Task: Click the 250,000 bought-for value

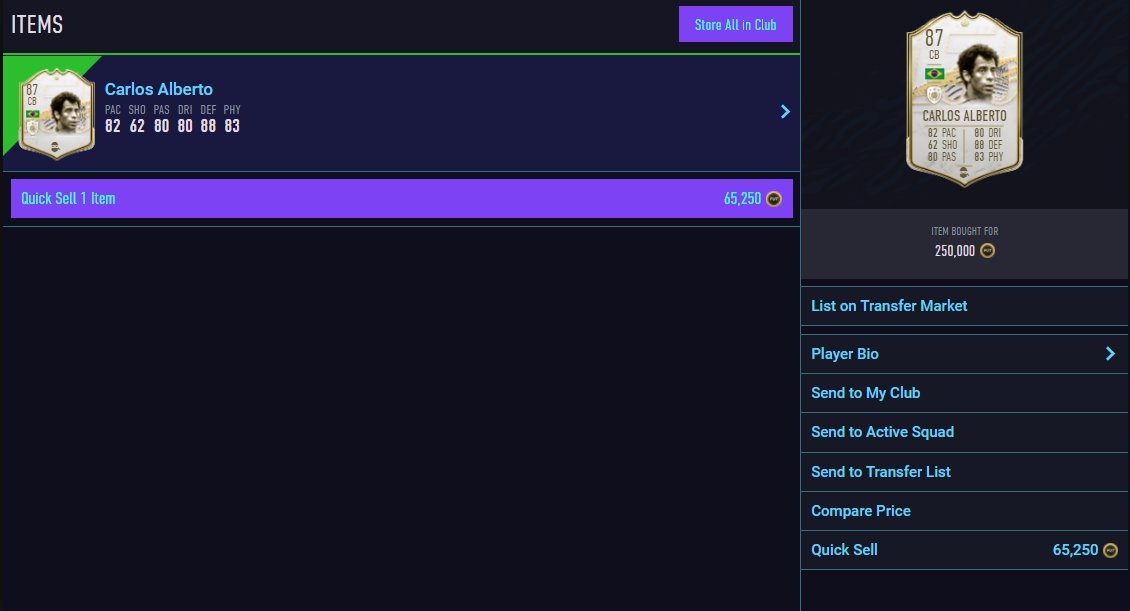Action: click(x=954, y=251)
